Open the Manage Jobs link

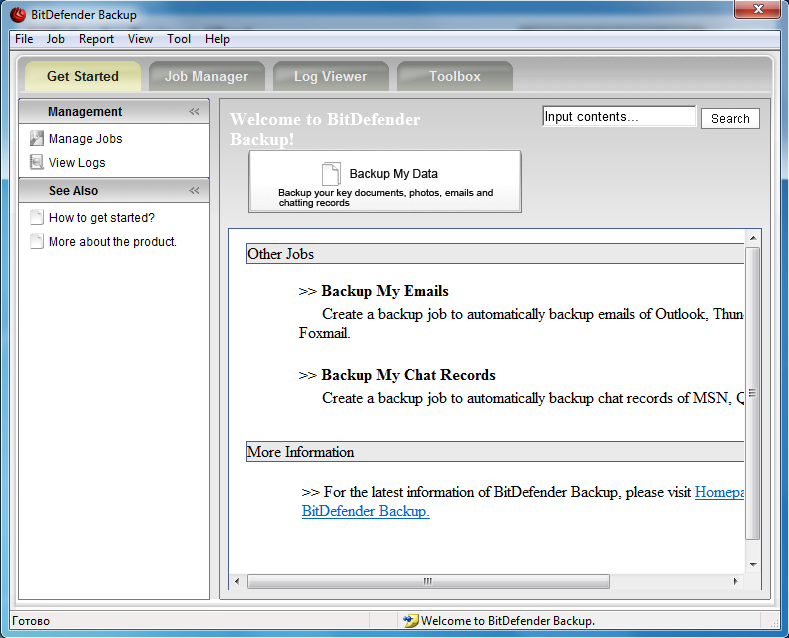[x=86, y=138]
